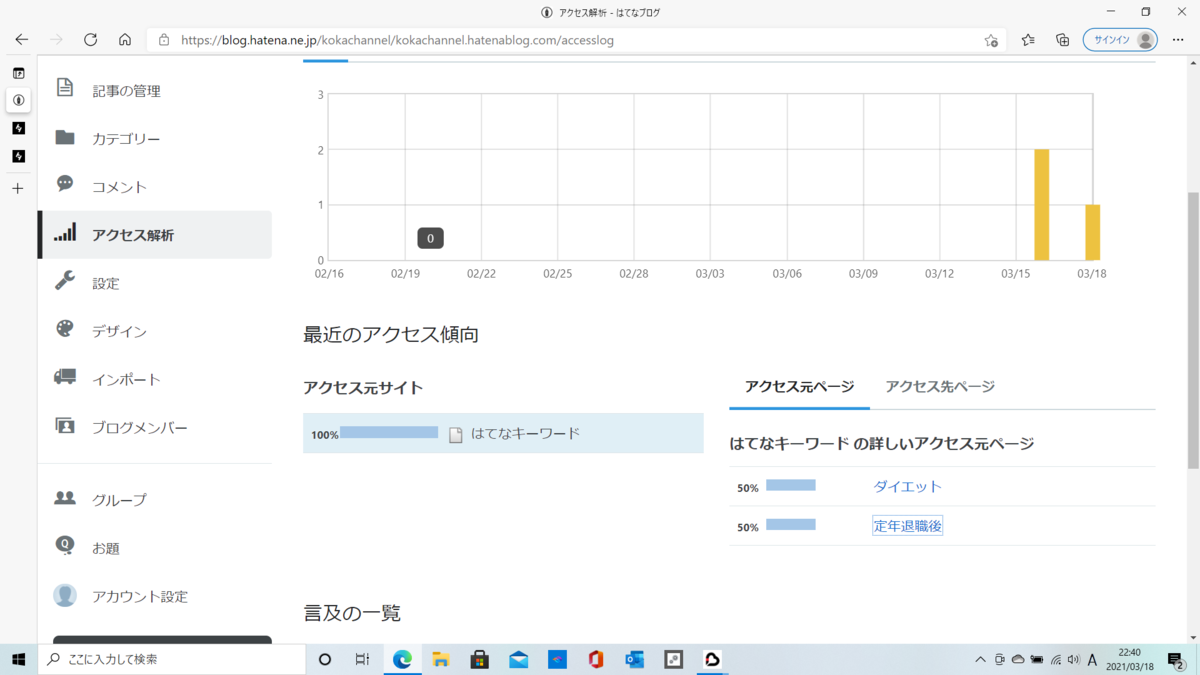The image size is (1200, 675).
Task: Click Microsoft Edge taskbar icon
Action: click(x=402, y=659)
